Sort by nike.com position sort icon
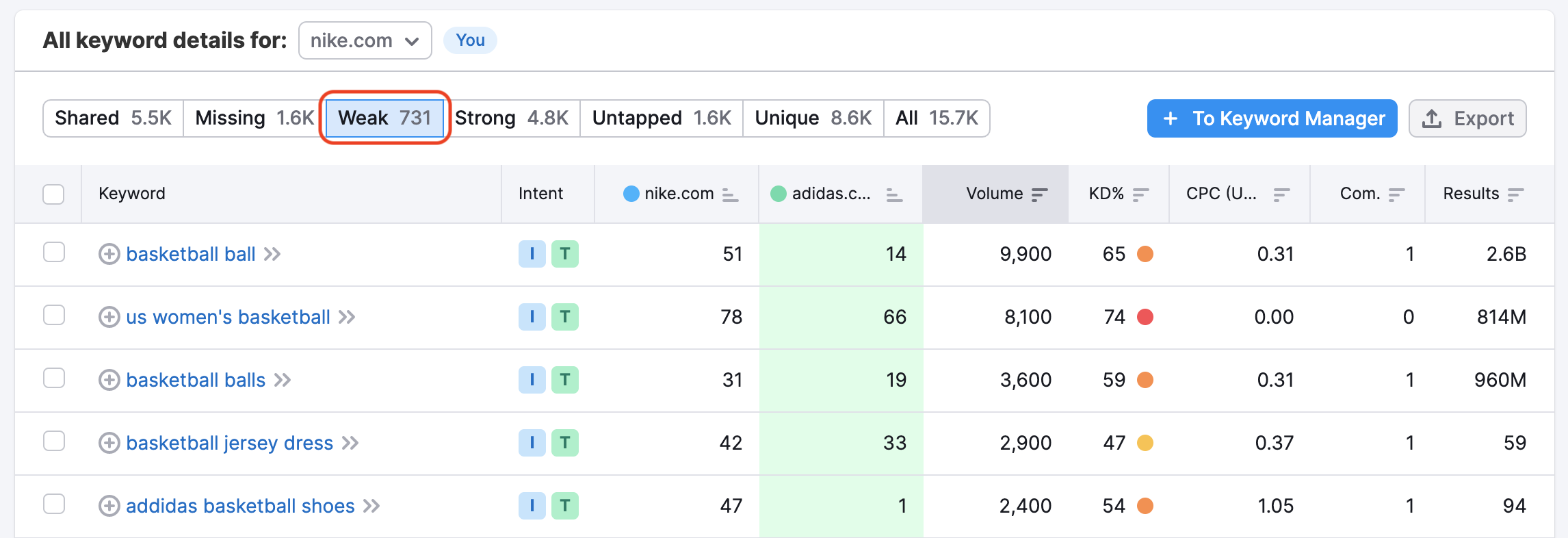This screenshot has height=538, width=1568. [730, 195]
